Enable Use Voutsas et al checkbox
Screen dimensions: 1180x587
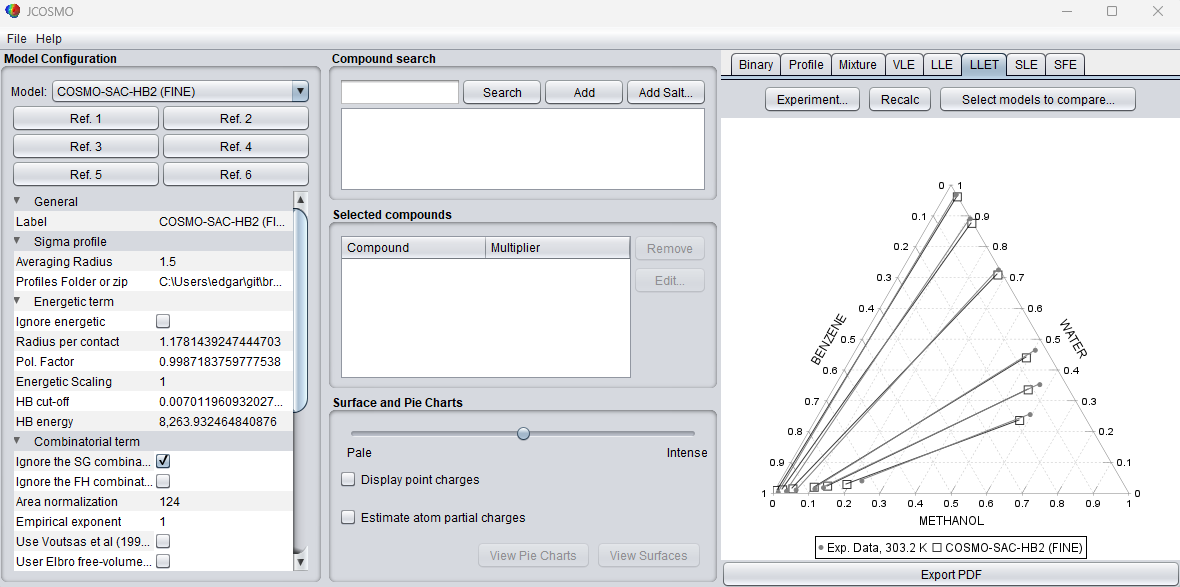163,541
